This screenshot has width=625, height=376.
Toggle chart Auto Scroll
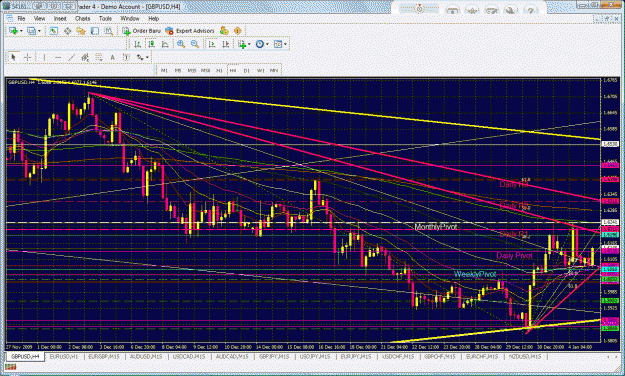click(x=212, y=44)
